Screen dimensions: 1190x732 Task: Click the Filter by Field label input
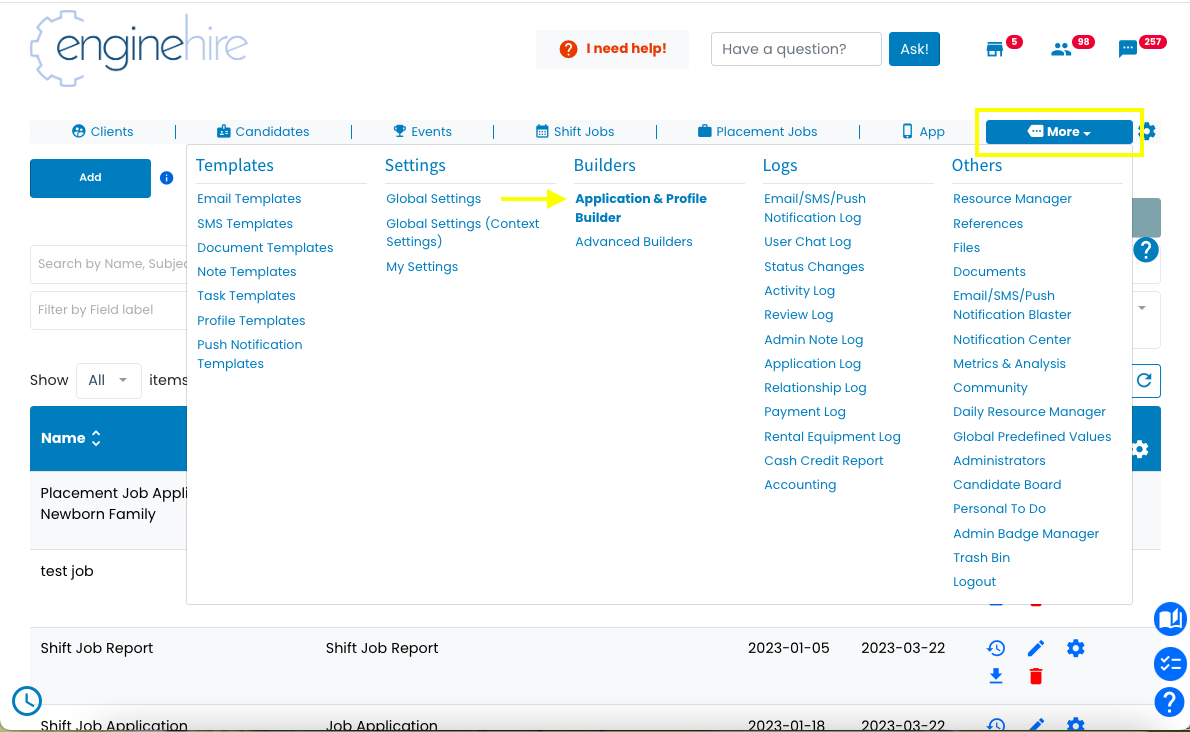click(109, 310)
